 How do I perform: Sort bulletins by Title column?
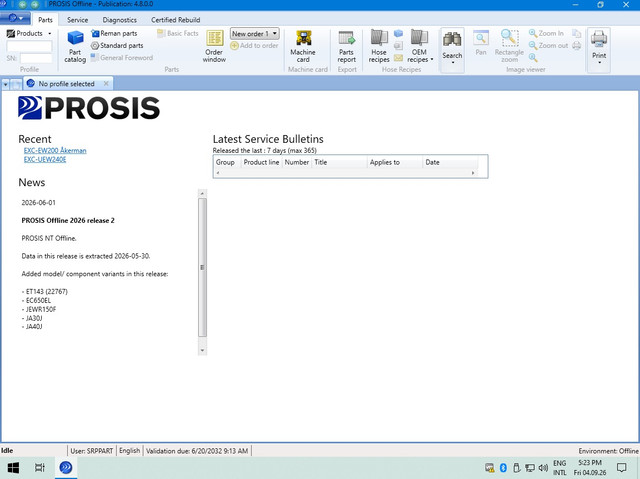pos(340,162)
